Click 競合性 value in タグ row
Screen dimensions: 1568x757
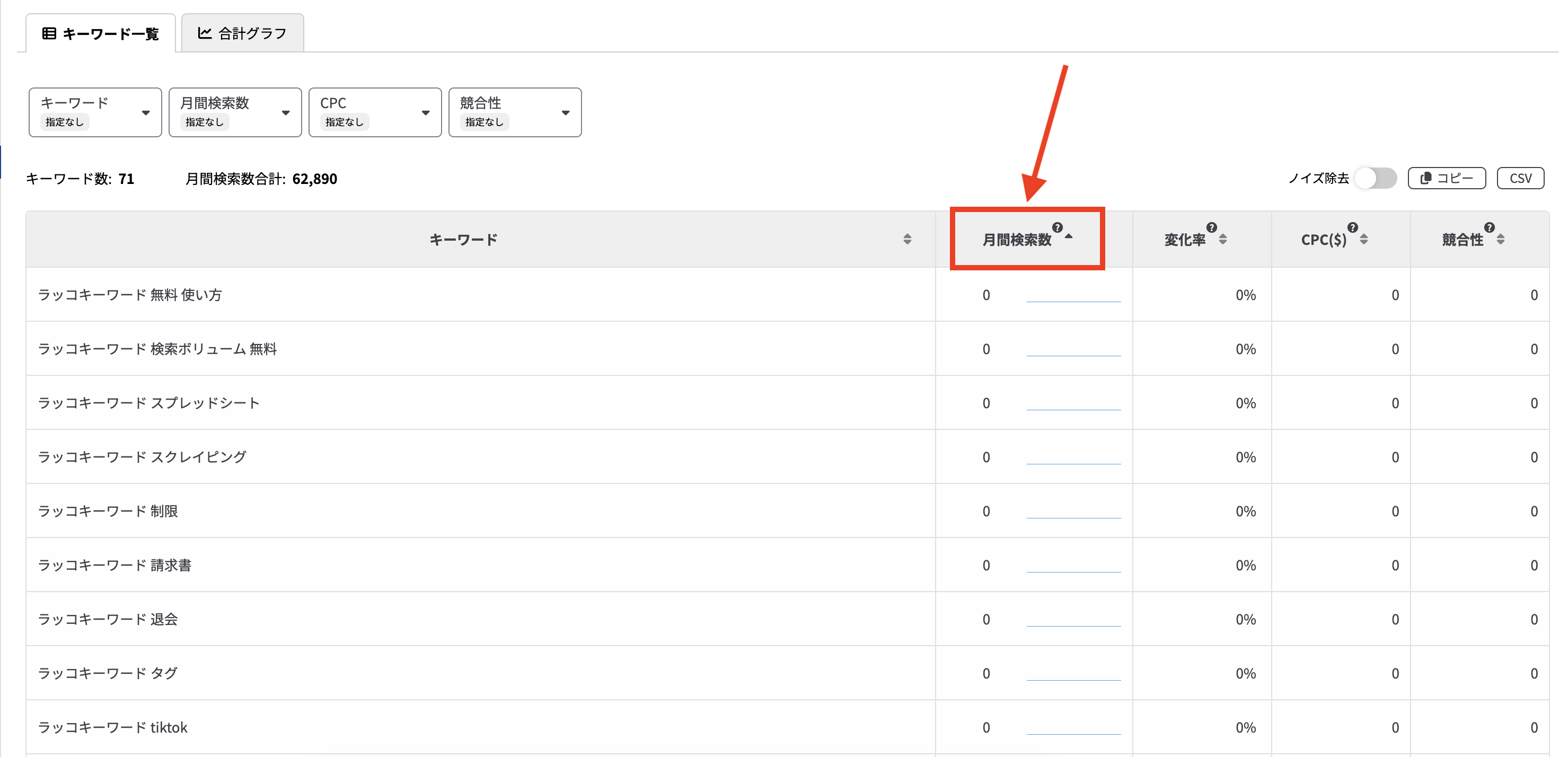[1534, 674]
